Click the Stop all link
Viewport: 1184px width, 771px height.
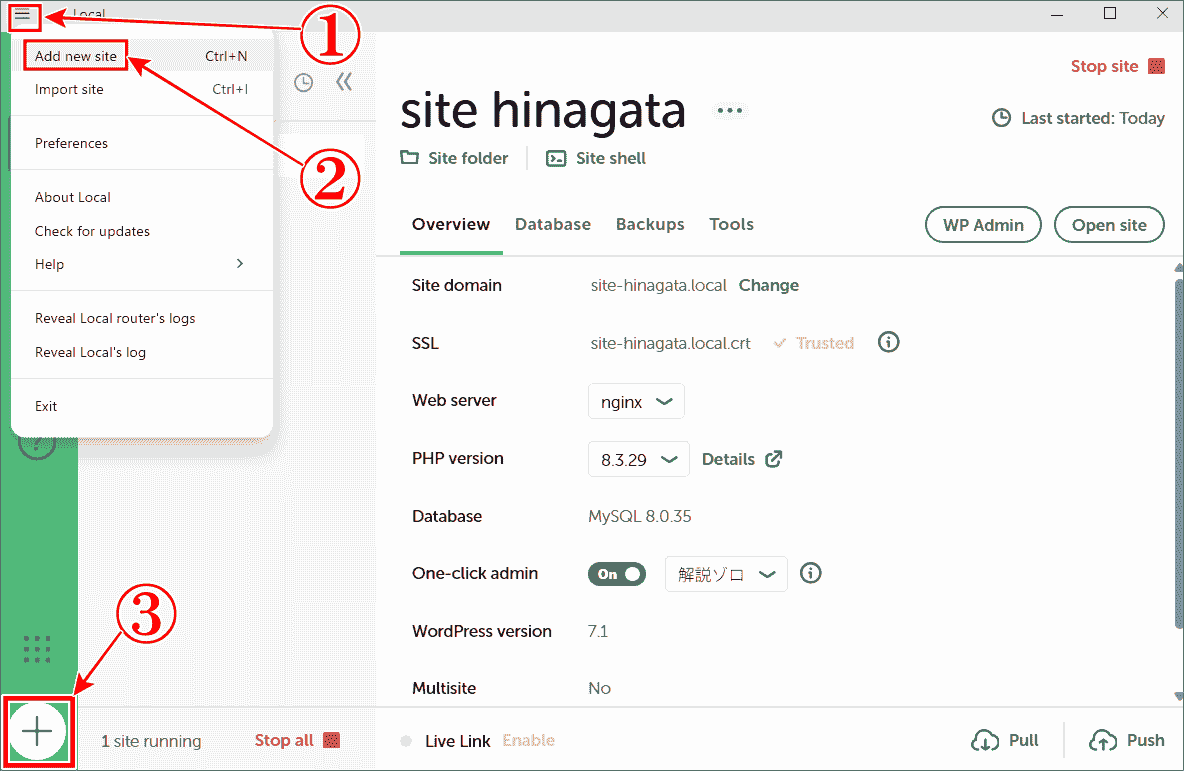click(x=284, y=740)
